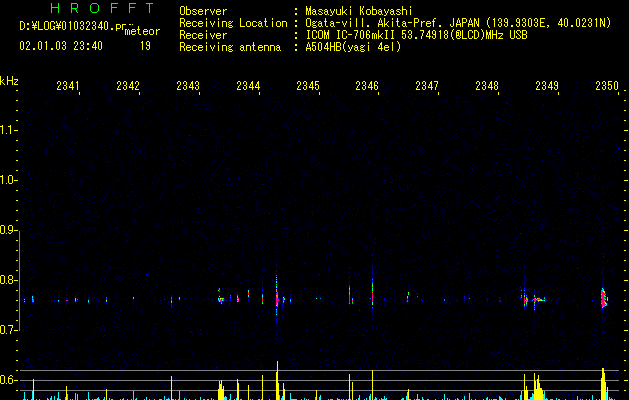The height and width of the screenshot is (400, 629).
Task: Click the Observer field label
Action: (203, 11)
